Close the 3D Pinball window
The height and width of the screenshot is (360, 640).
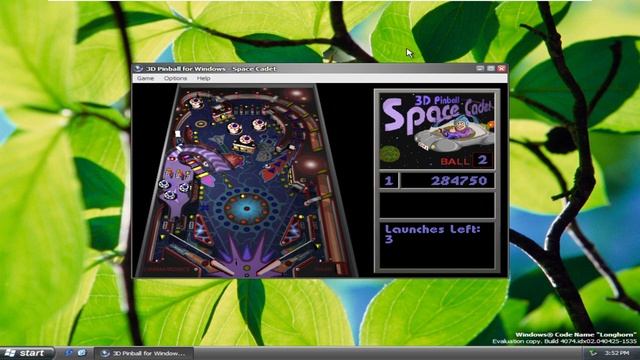click(x=502, y=68)
